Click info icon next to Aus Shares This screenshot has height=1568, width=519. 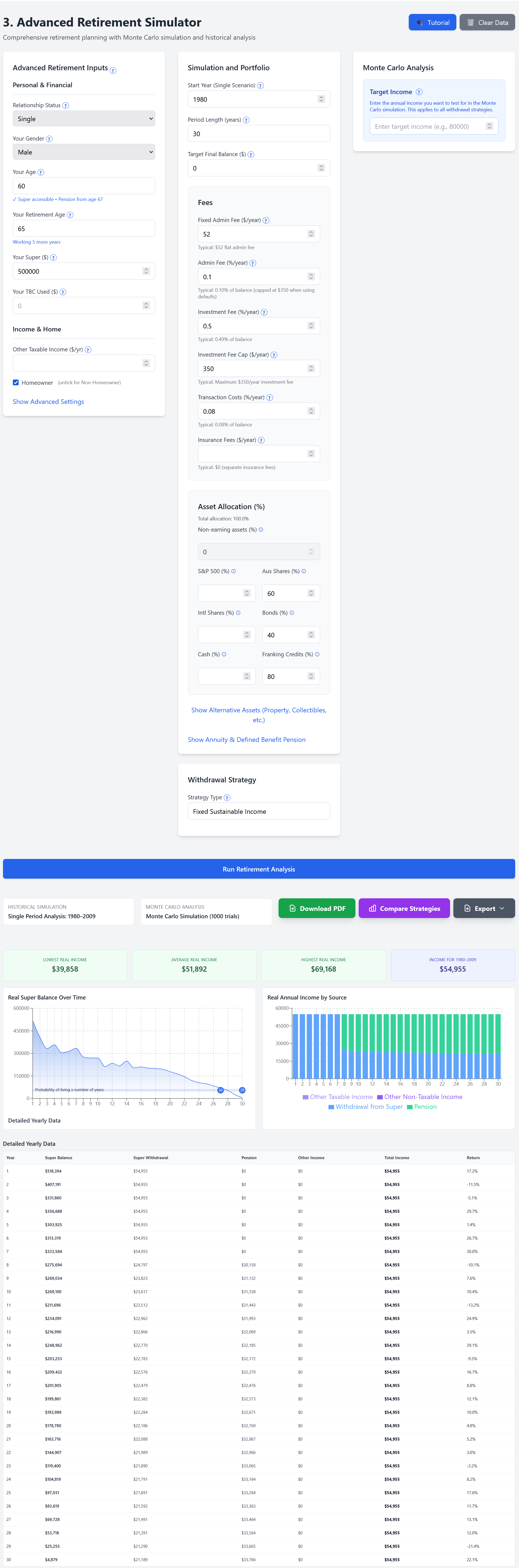point(304,572)
